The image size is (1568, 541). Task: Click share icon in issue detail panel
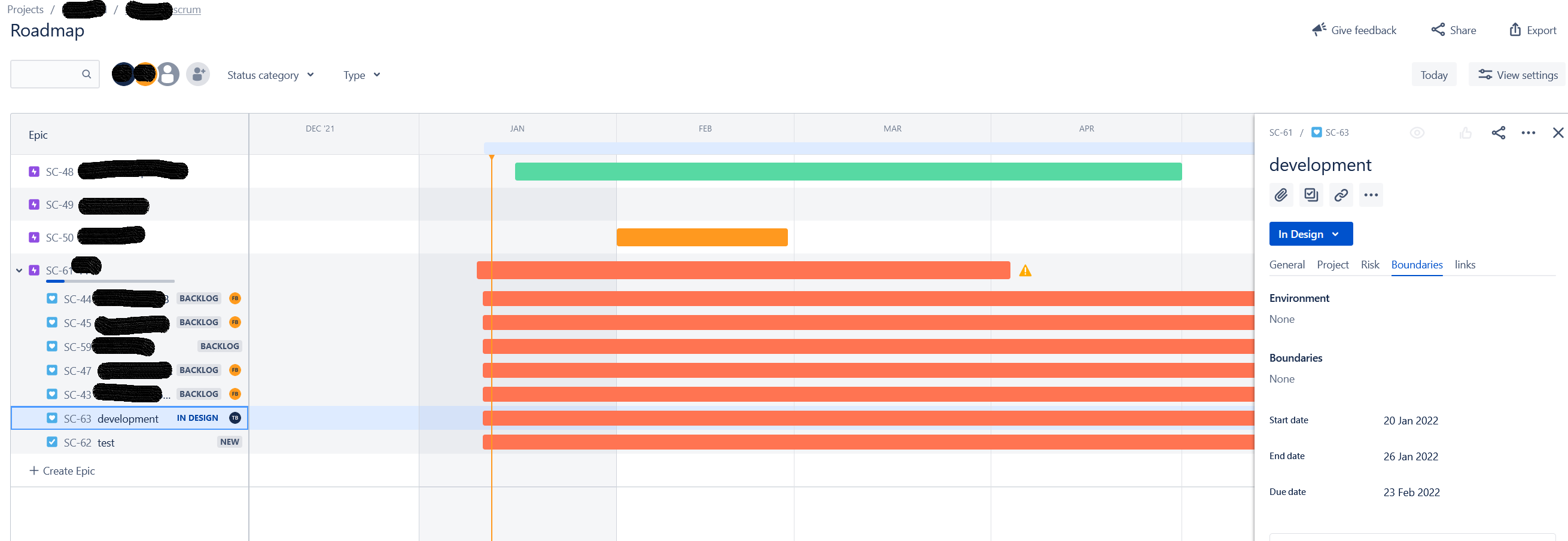point(1499,133)
